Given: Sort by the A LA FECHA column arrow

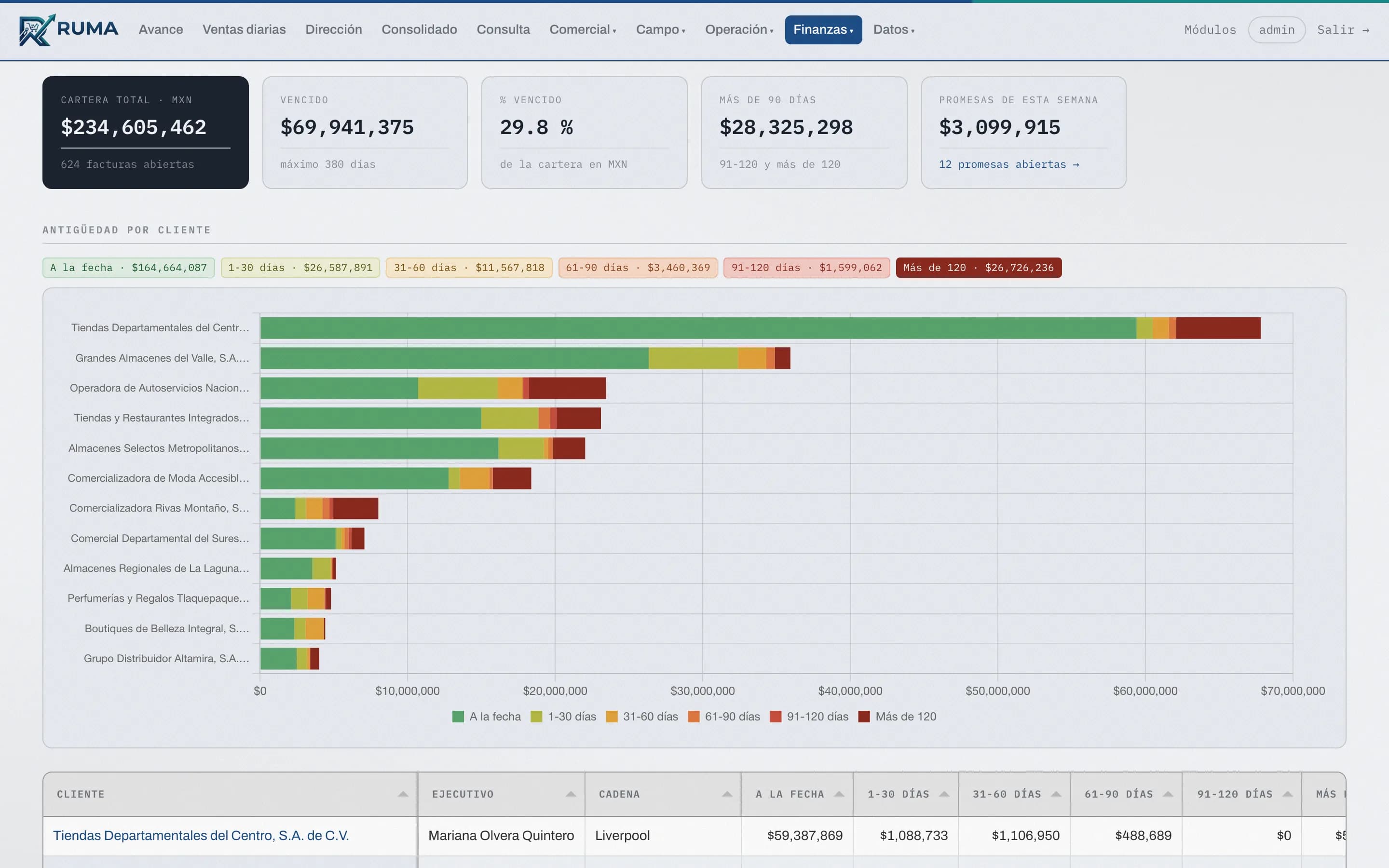Looking at the screenshot, I should coord(839,795).
